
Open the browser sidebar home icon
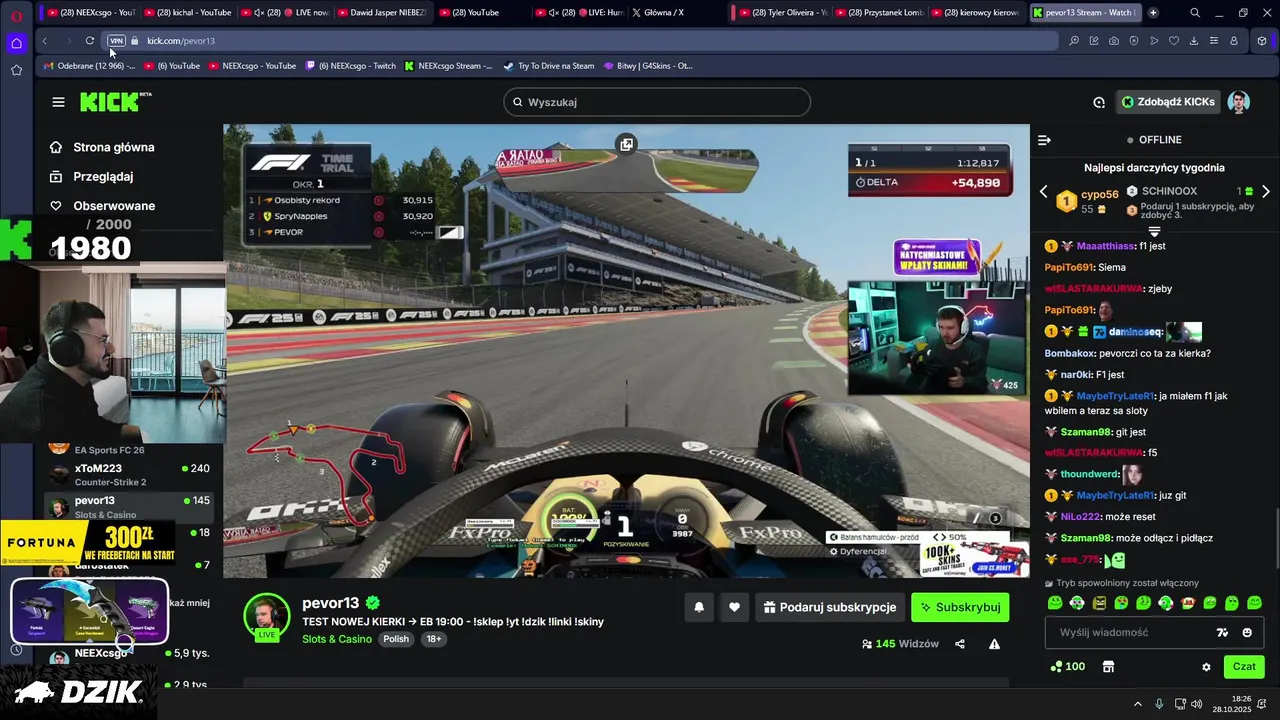(x=16, y=43)
